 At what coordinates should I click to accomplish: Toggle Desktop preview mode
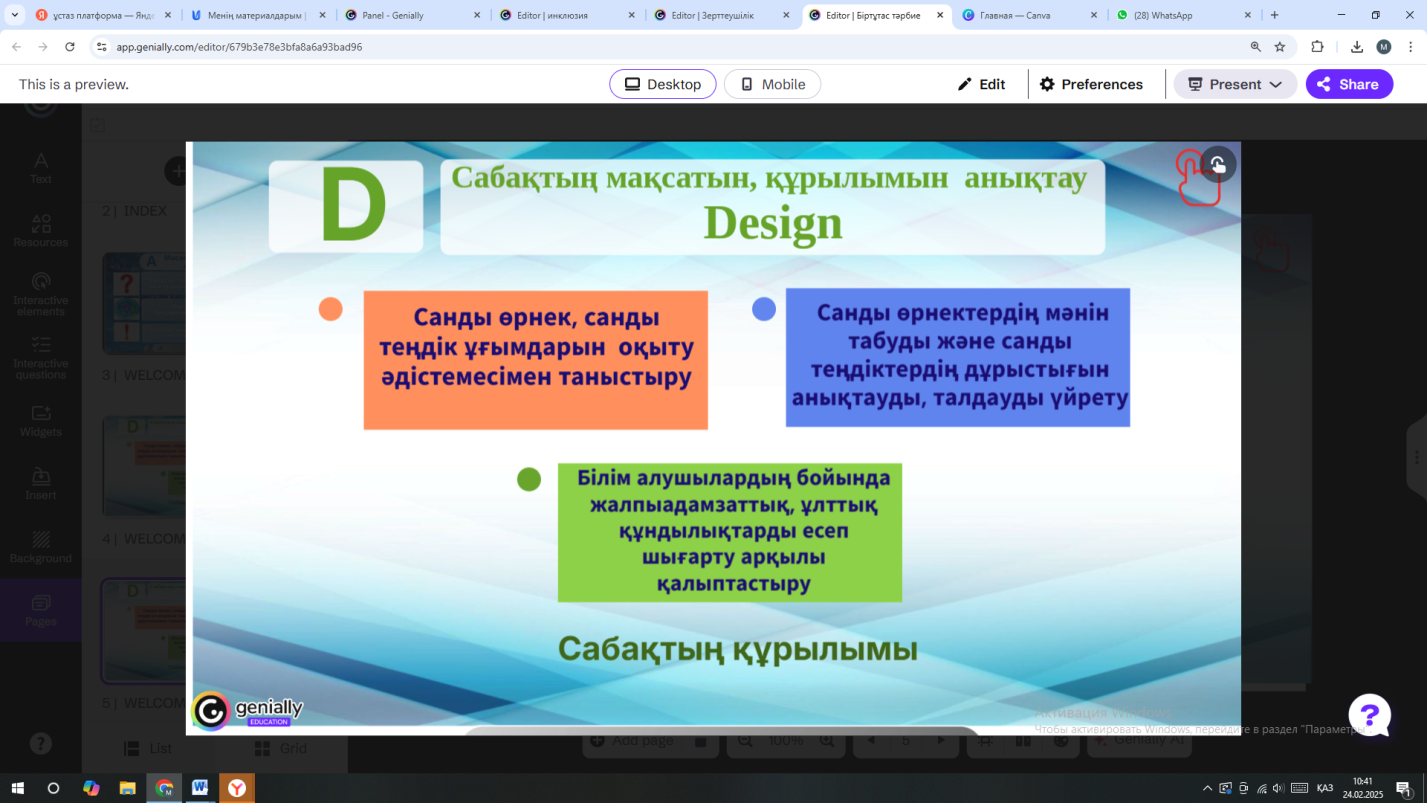pos(662,84)
